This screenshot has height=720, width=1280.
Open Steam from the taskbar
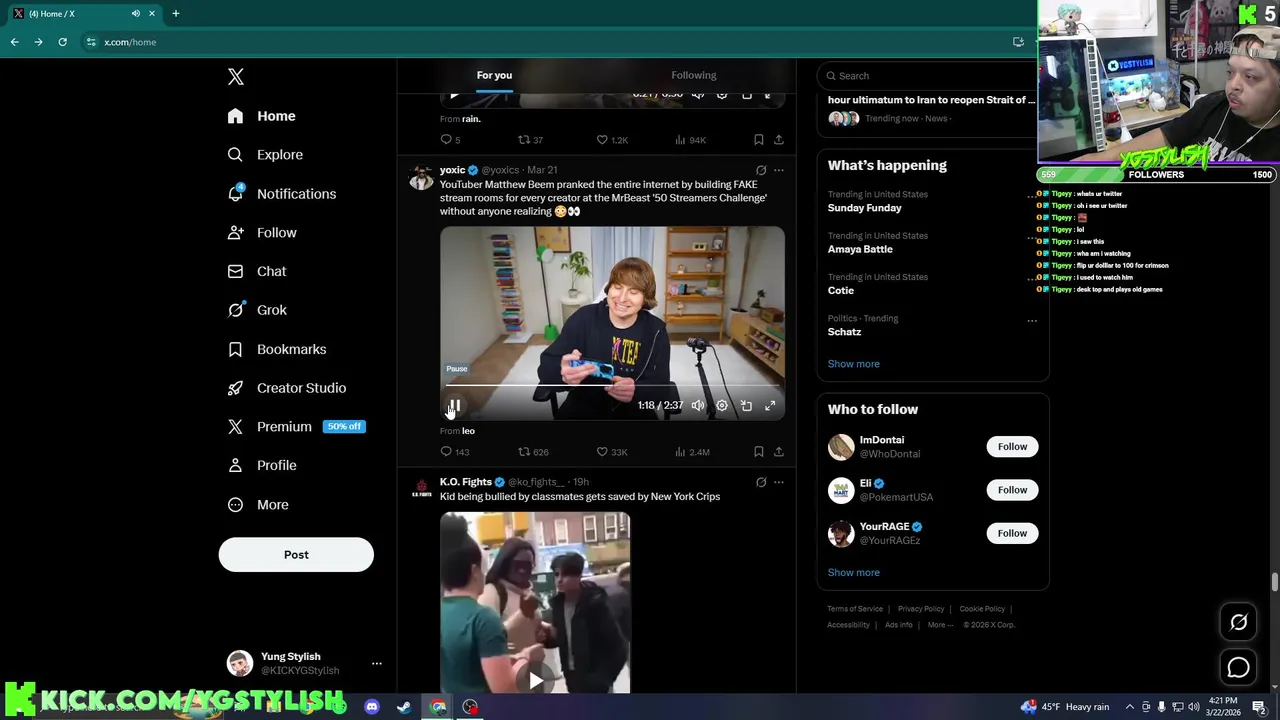[x=404, y=707]
